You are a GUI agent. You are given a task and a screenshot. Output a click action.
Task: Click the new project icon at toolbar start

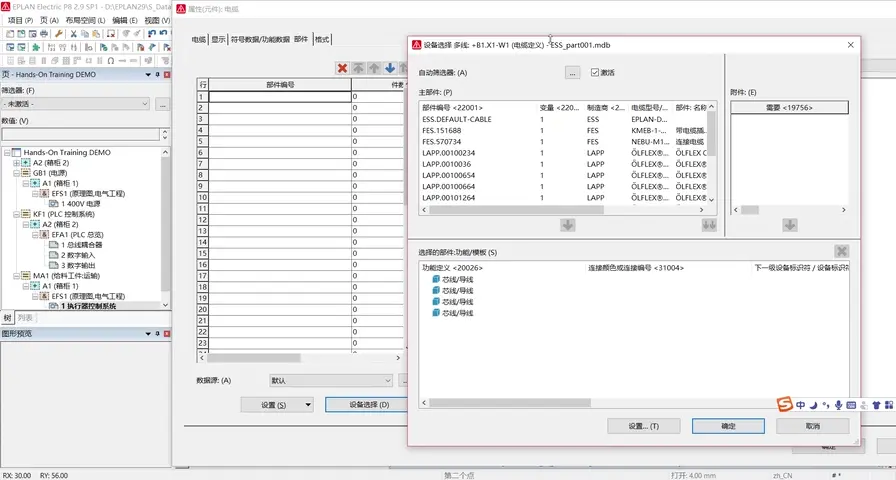tap(10, 34)
